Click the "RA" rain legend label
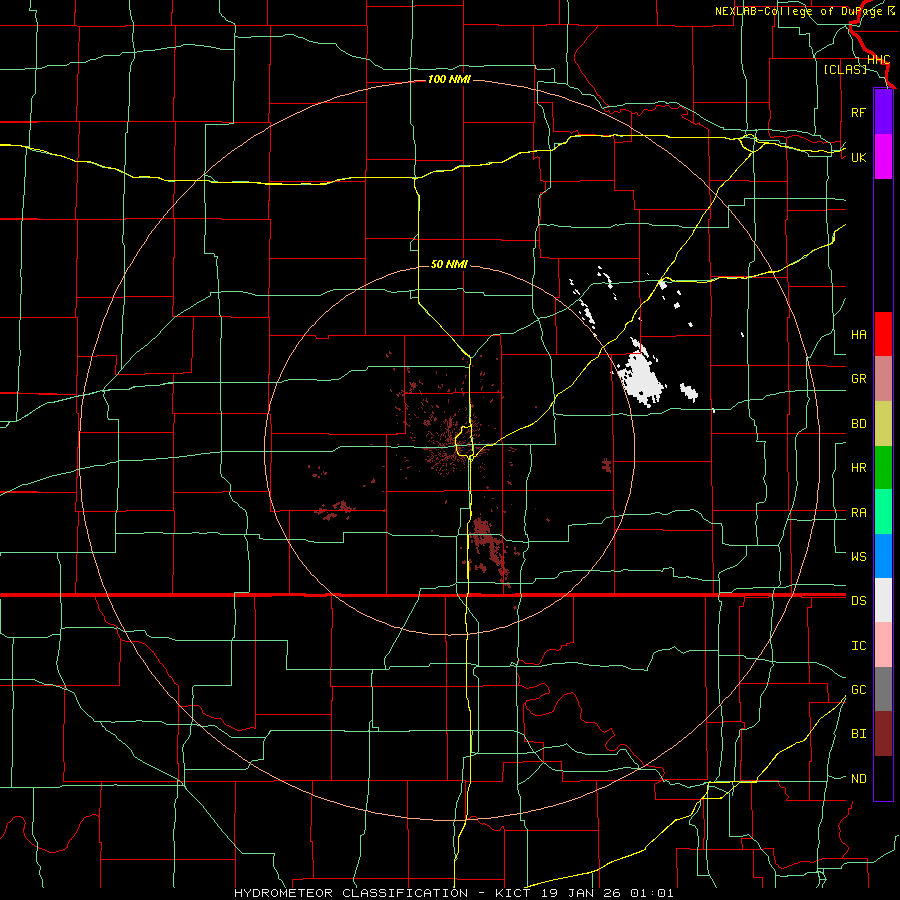Screen dimensions: 900x900 click(858, 513)
